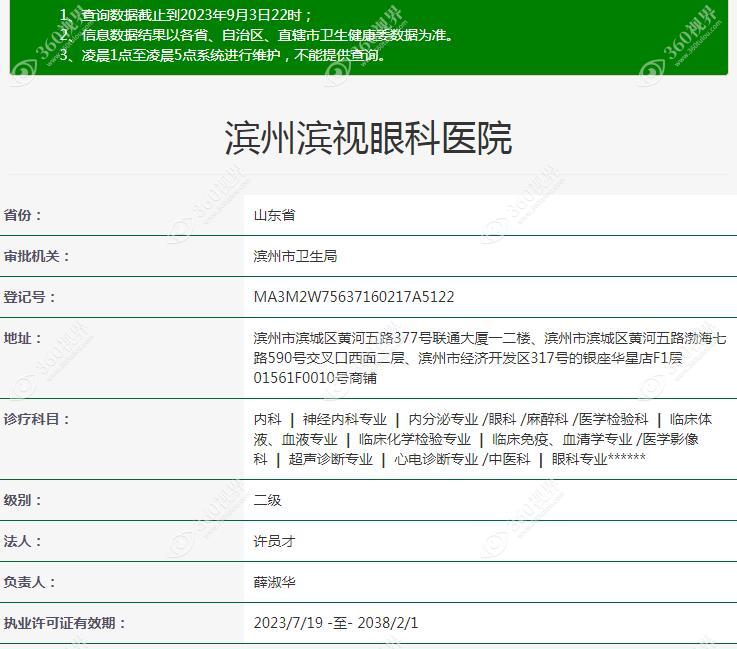
Task: Click the approval authority 滨州市卫生局
Action: pyautogui.click(x=295, y=256)
